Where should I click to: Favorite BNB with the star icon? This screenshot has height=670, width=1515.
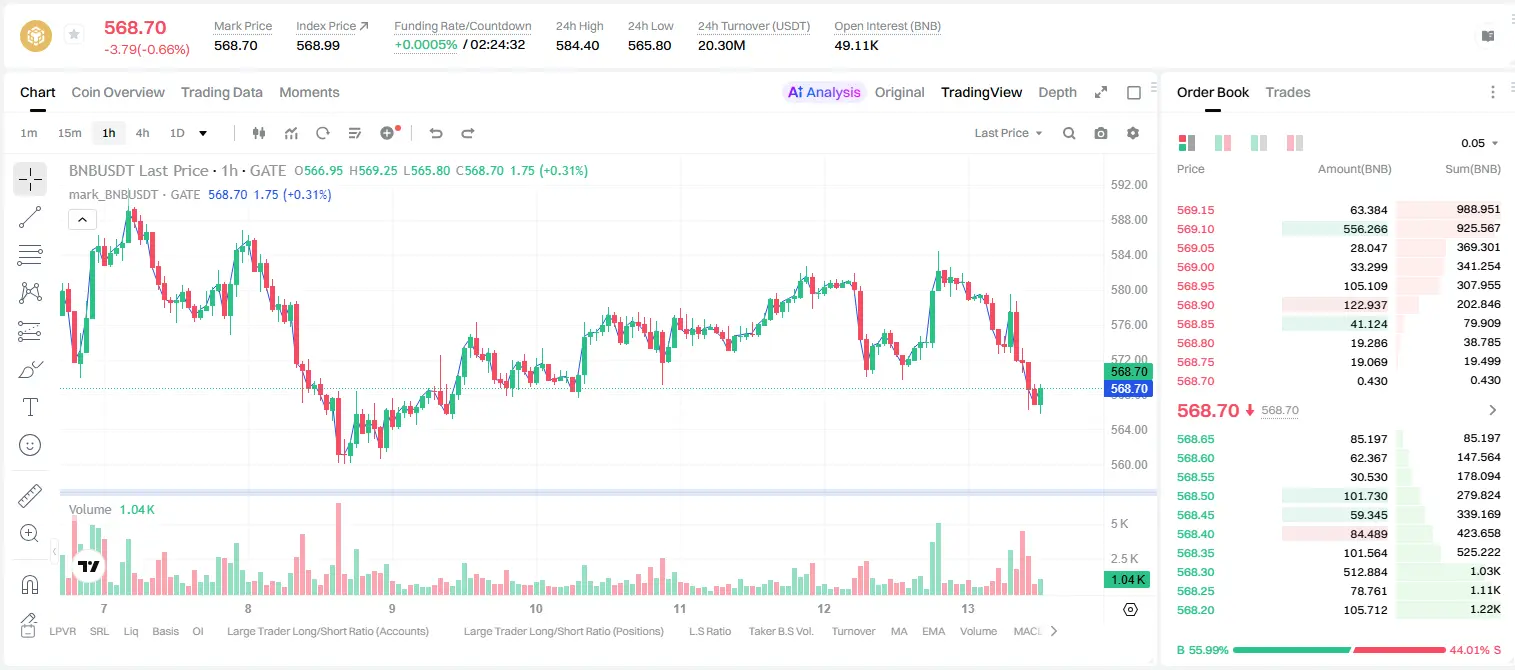click(74, 35)
